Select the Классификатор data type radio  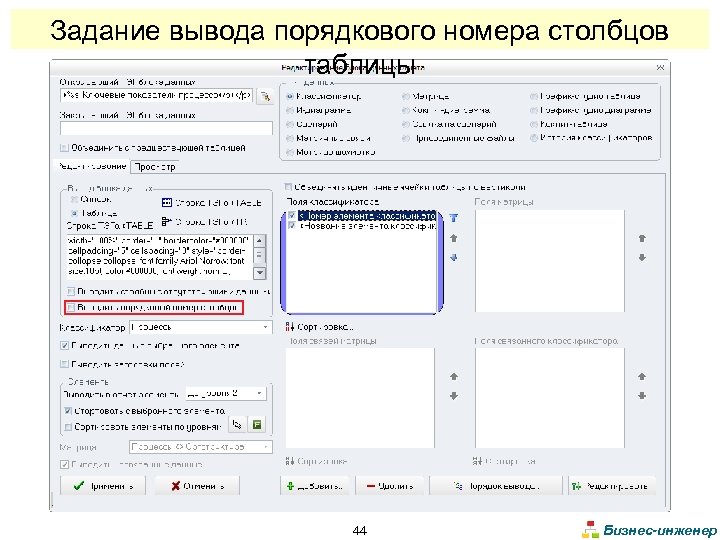click(x=290, y=96)
